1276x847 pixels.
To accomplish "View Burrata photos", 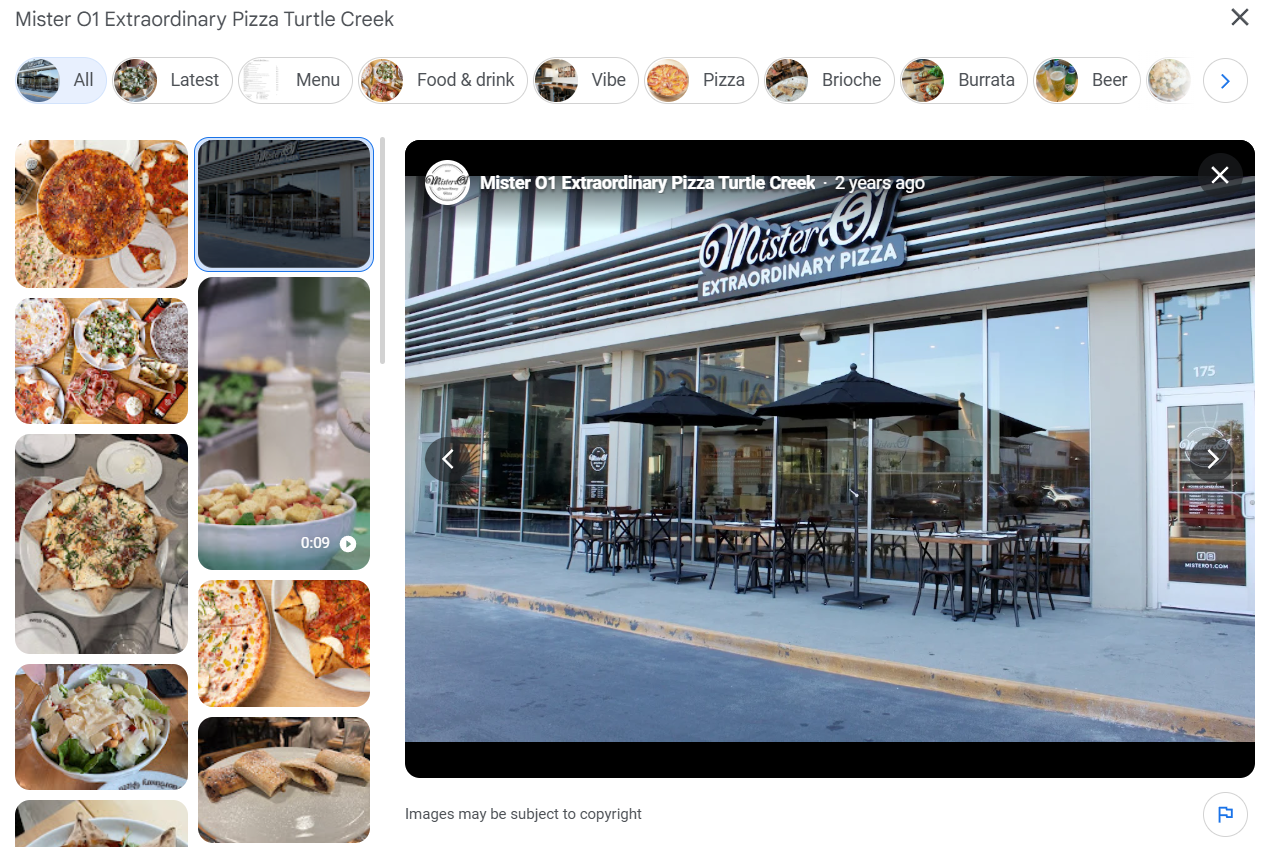I will [964, 80].
